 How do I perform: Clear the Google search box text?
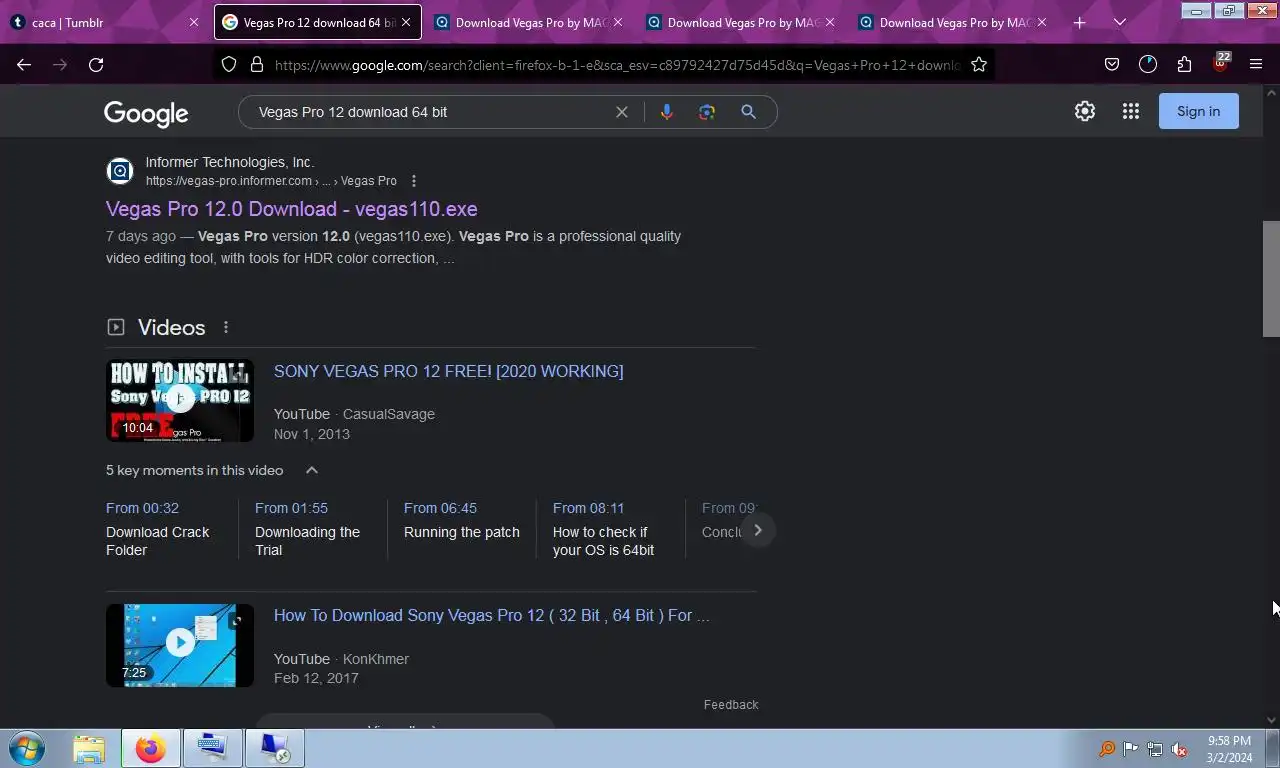tap(622, 112)
